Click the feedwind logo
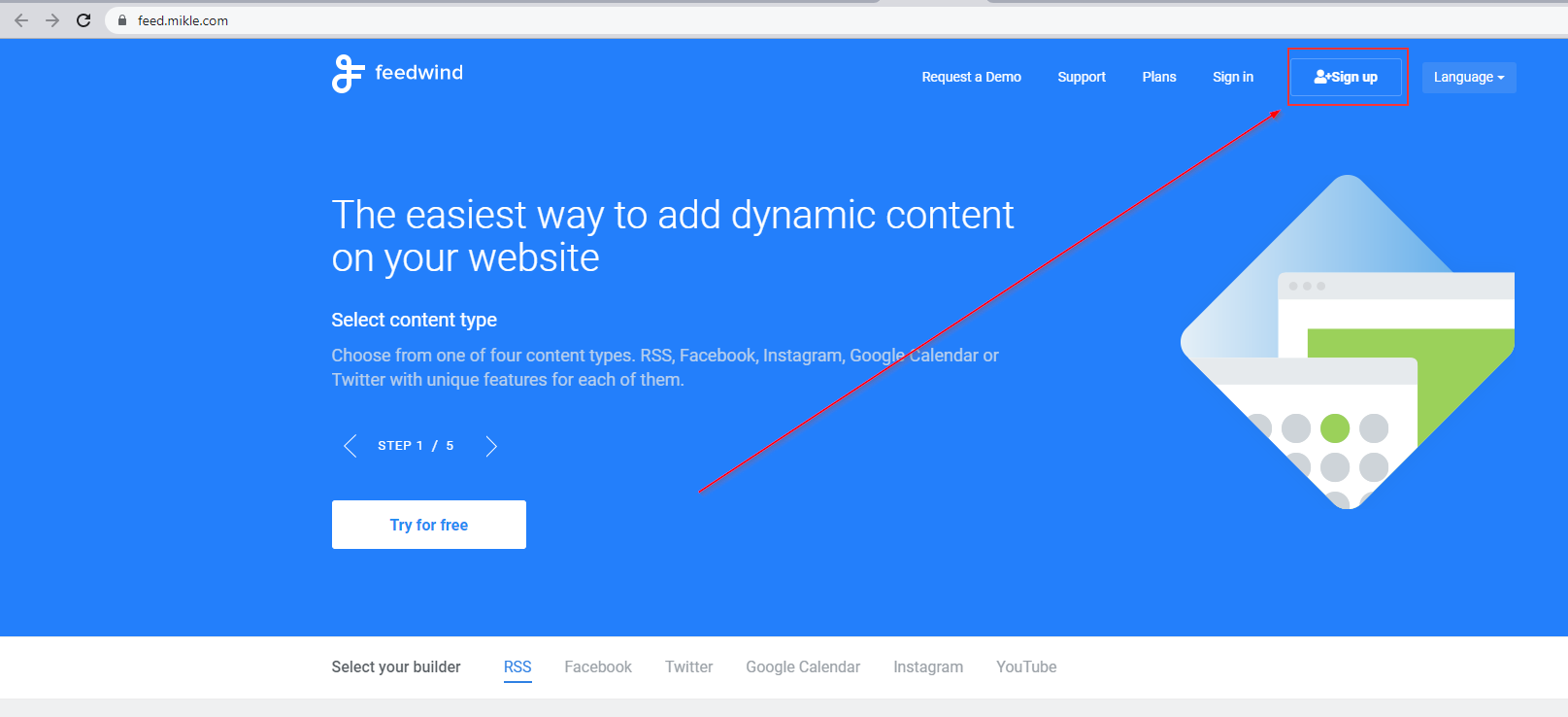Image resolution: width=1568 pixels, height=717 pixels. [x=397, y=73]
